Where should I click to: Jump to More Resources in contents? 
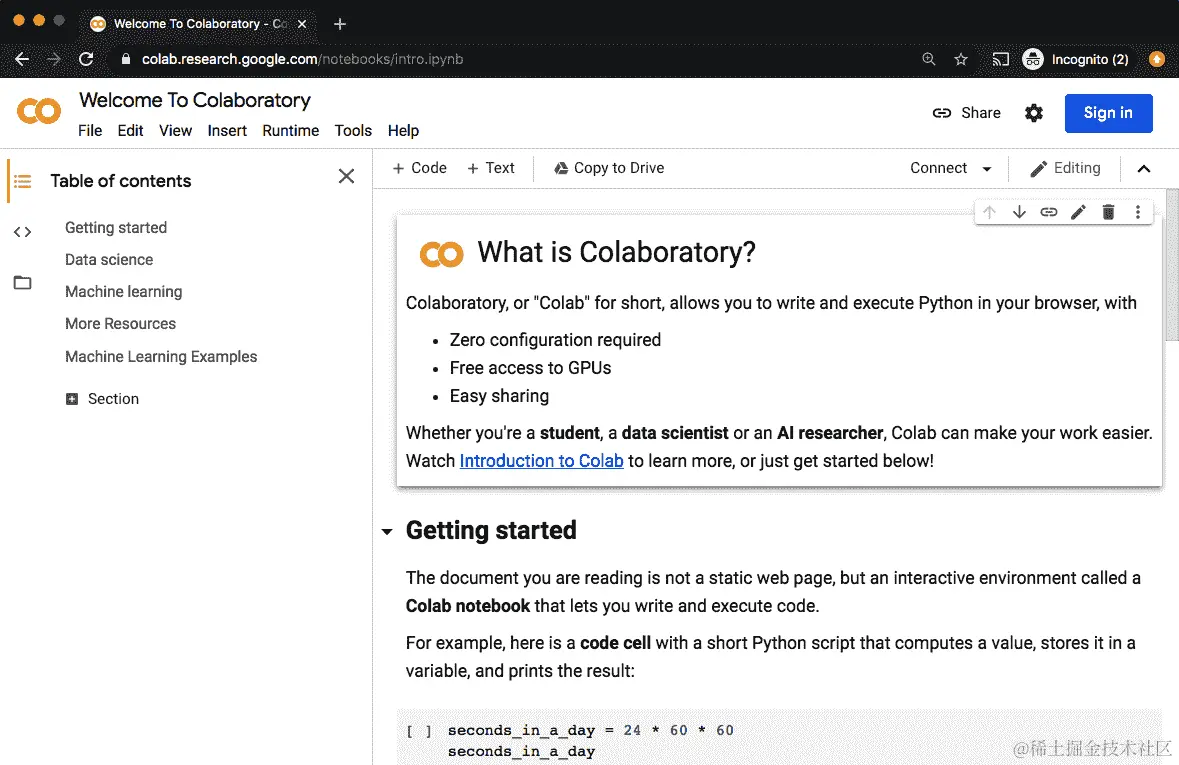pyautogui.click(x=120, y=323)
